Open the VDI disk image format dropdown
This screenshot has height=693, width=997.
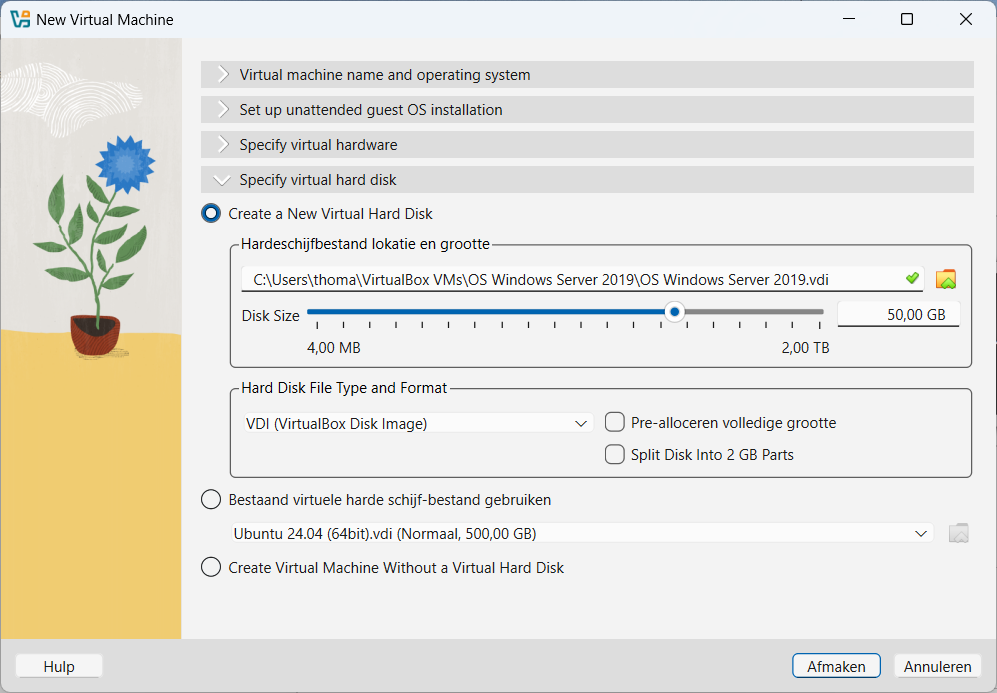point(418,423)
